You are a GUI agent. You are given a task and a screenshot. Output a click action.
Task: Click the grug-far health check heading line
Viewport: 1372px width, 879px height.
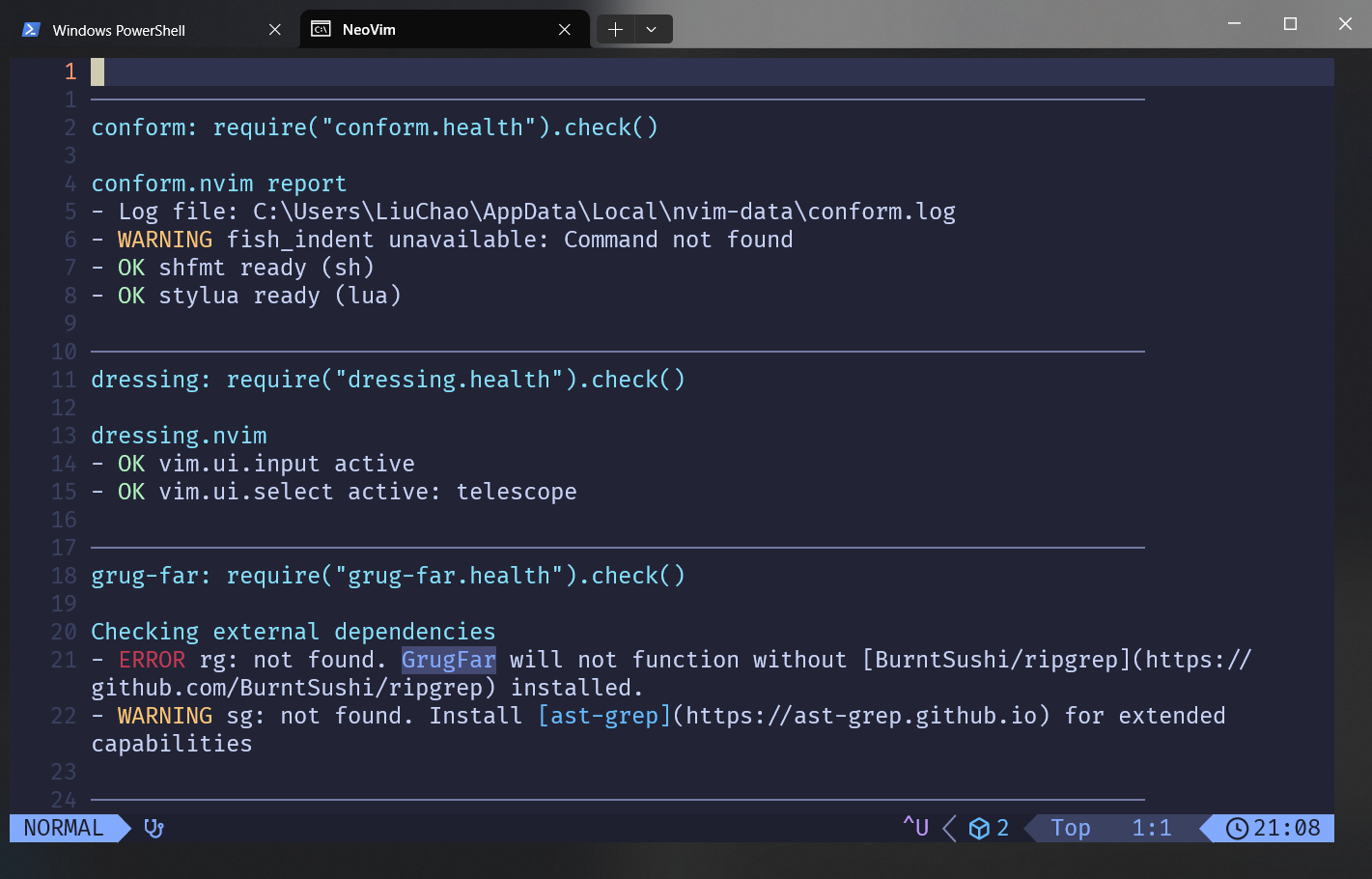(x=388, y=576)
